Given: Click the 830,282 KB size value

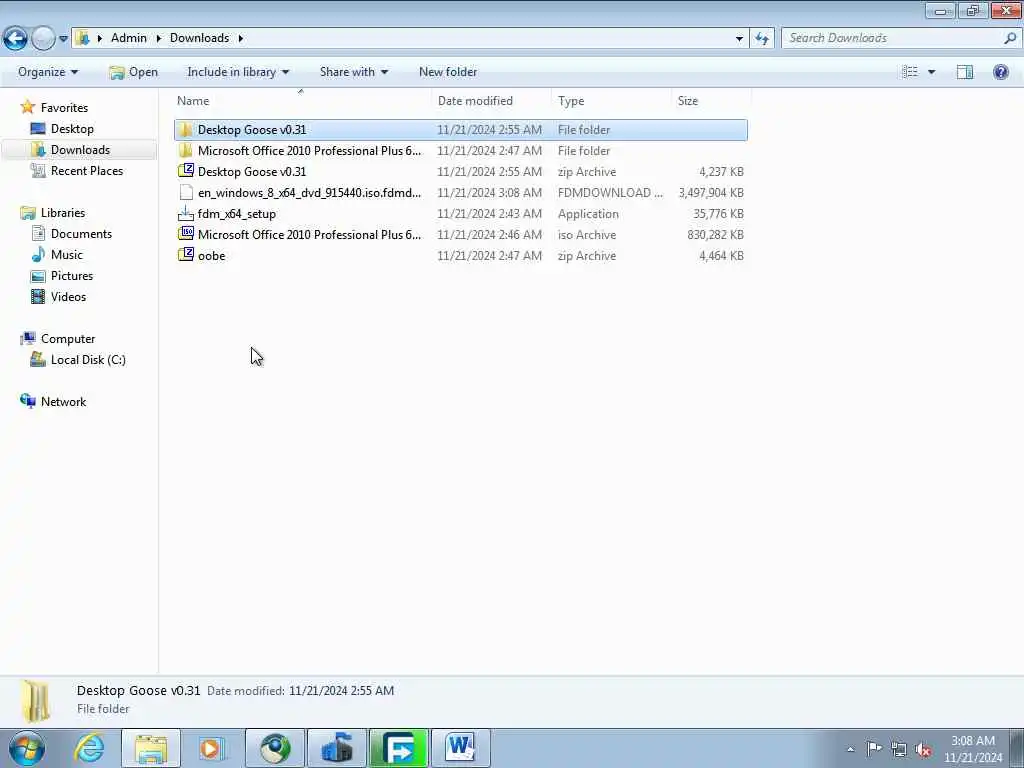Looking at the screenshot, I should [715, 234].
